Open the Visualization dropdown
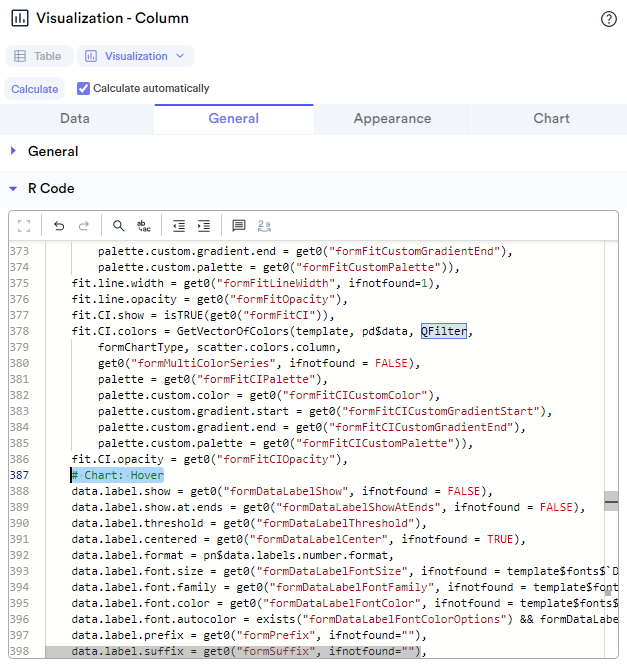Image resolution: width=627 pixels, height=667 pixels. tap(135, 56)
